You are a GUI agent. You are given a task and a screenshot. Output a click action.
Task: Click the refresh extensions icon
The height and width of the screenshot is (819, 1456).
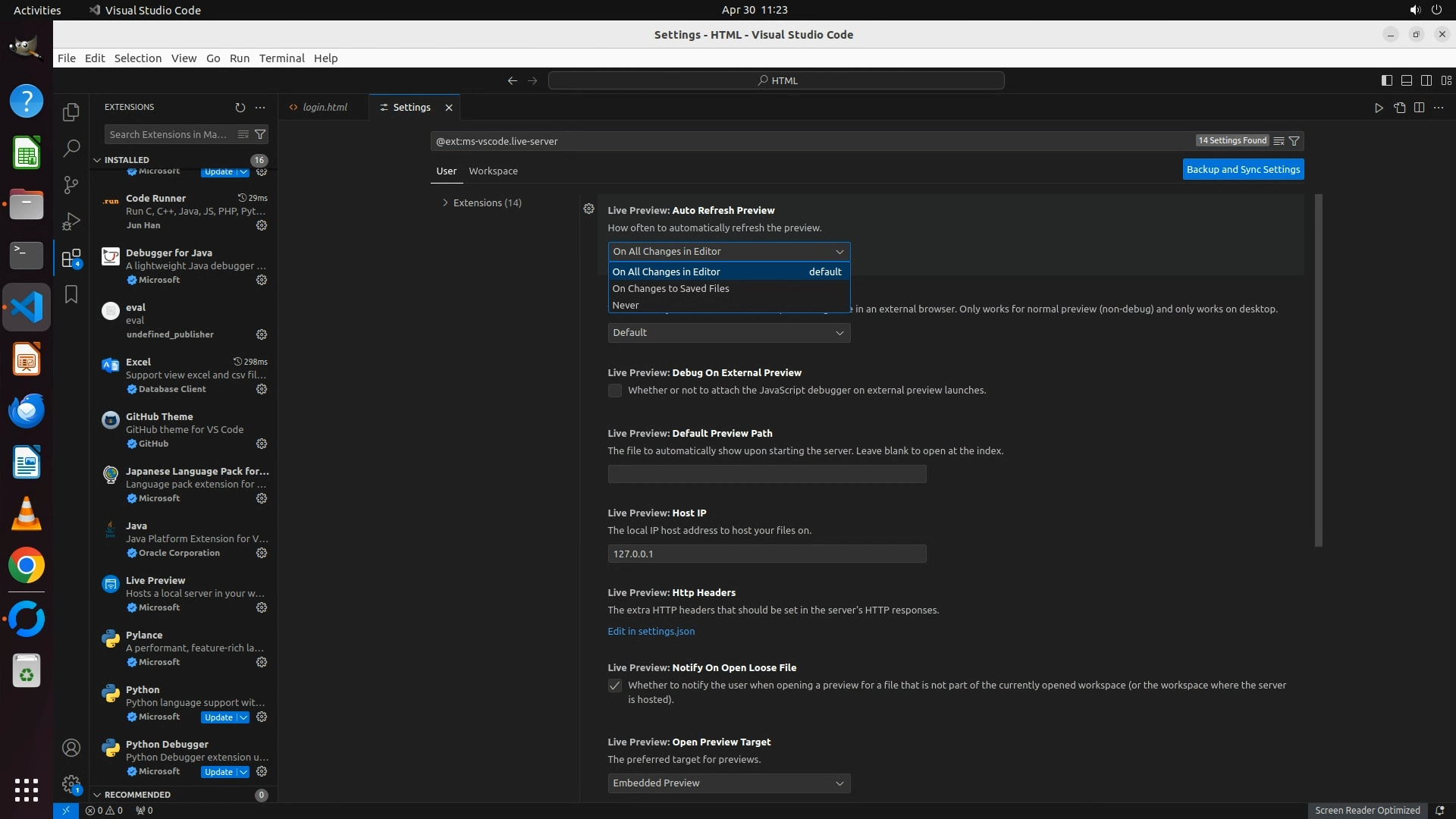(x=240, y=108)
